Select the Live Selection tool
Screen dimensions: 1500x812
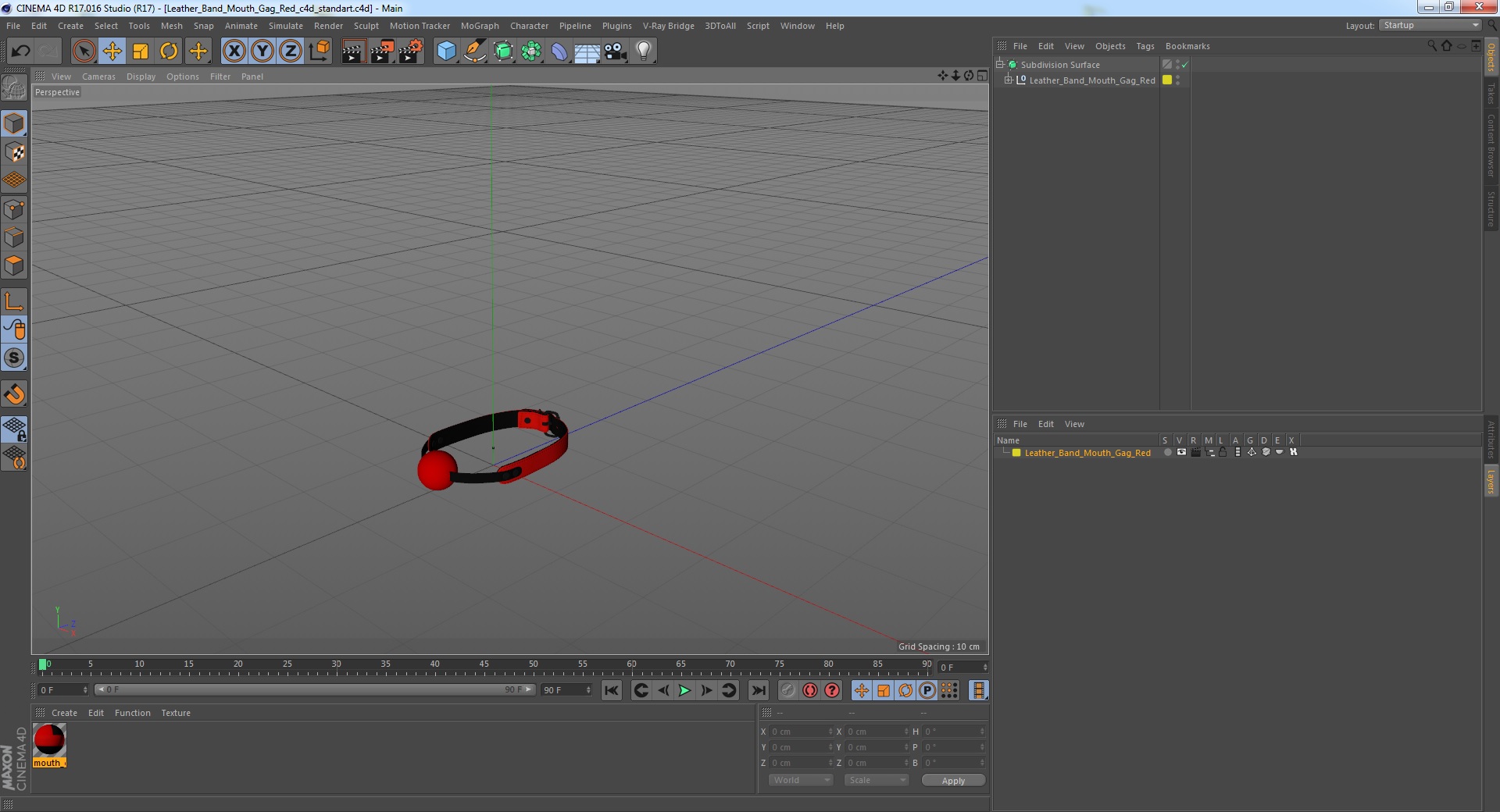(x=84, y=52)
